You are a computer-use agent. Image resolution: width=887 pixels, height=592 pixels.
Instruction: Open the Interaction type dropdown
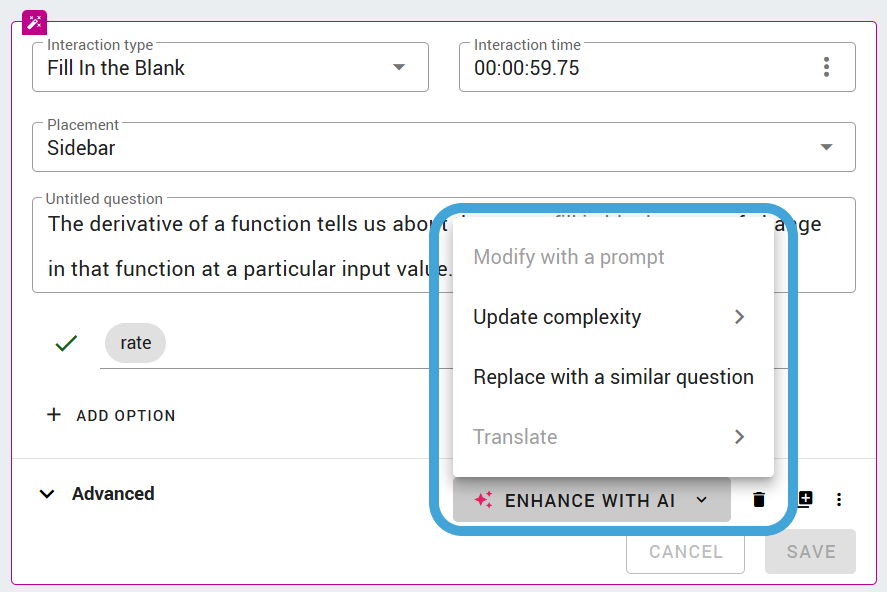[230, 67]
